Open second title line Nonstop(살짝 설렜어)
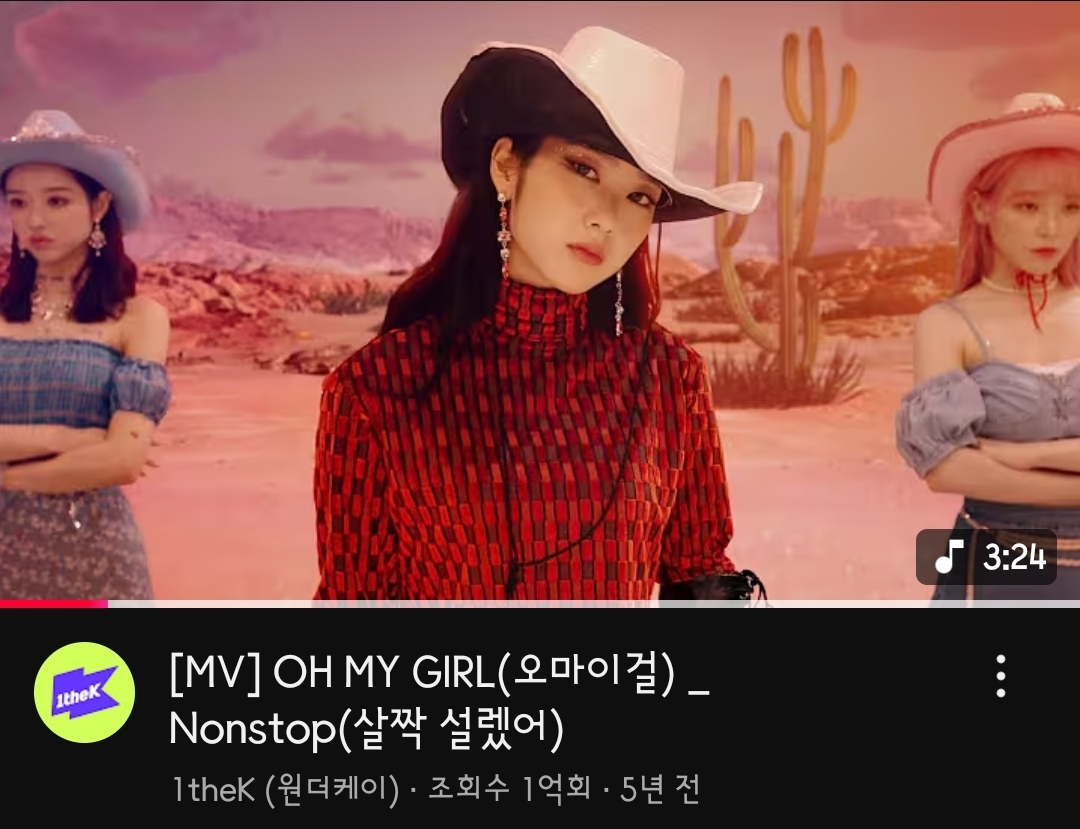 (x=366, y=728)
